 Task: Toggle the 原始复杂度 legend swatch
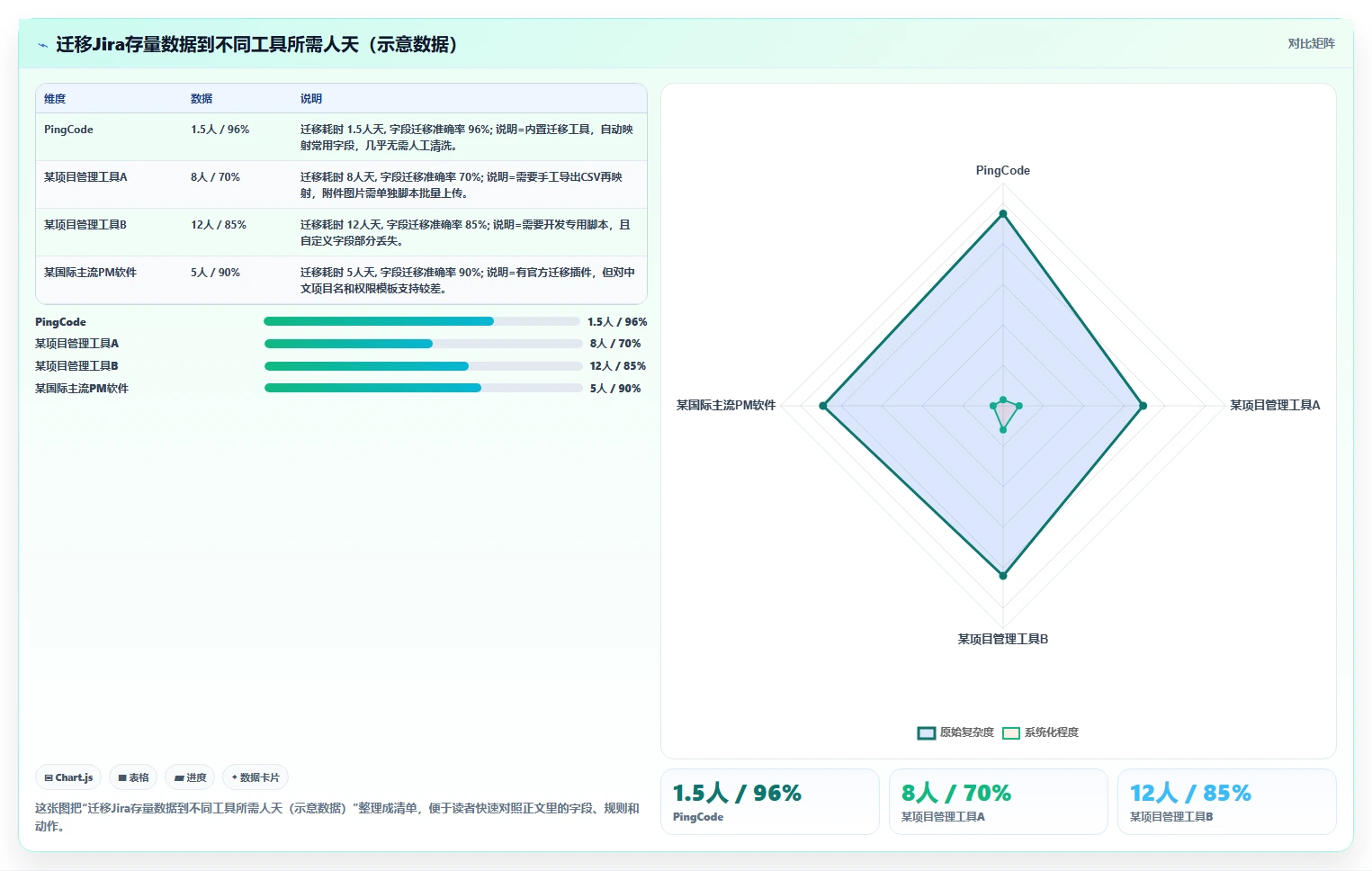(x=927, y=732)
